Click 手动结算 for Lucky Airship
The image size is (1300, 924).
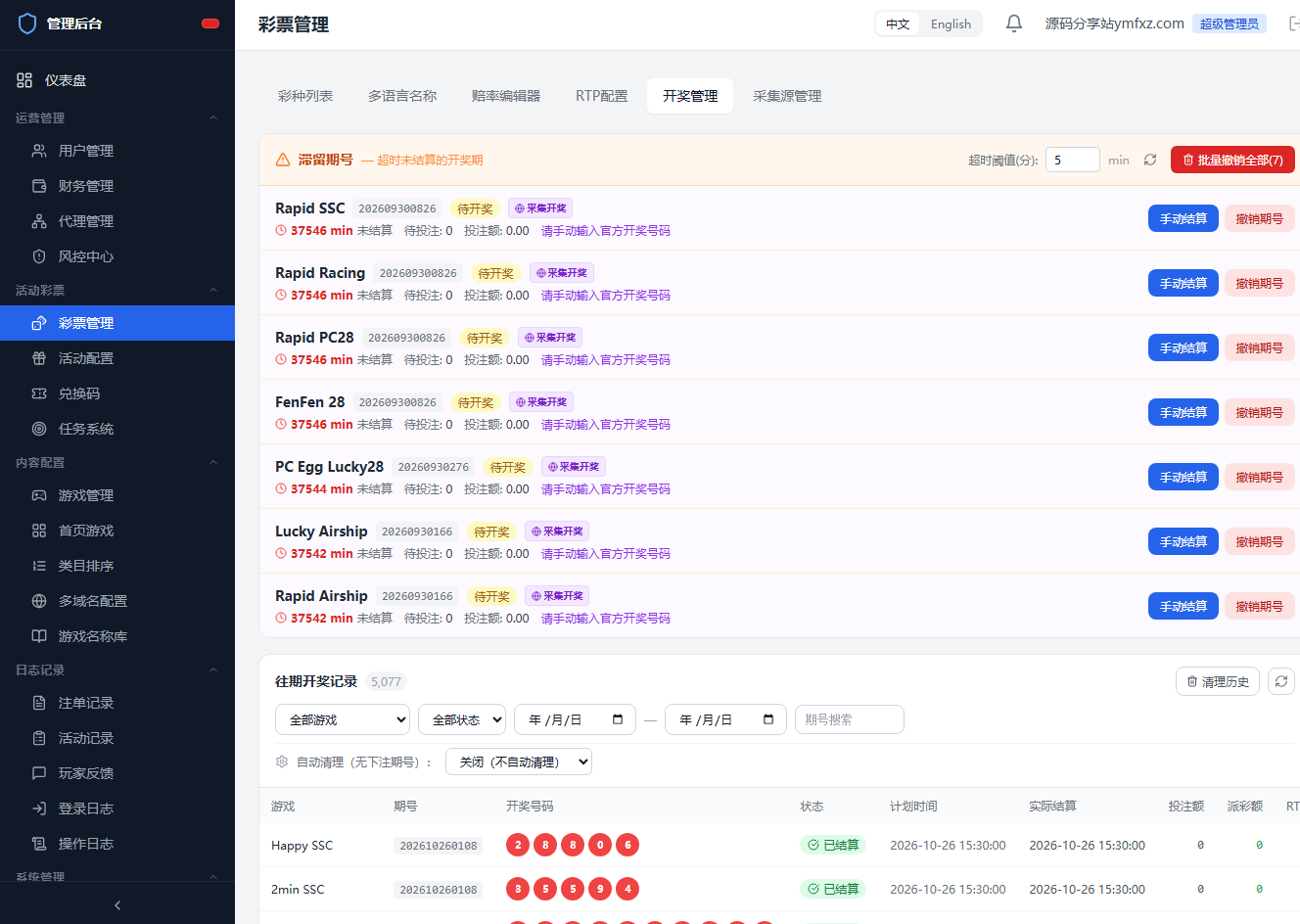coord(1184,541)
